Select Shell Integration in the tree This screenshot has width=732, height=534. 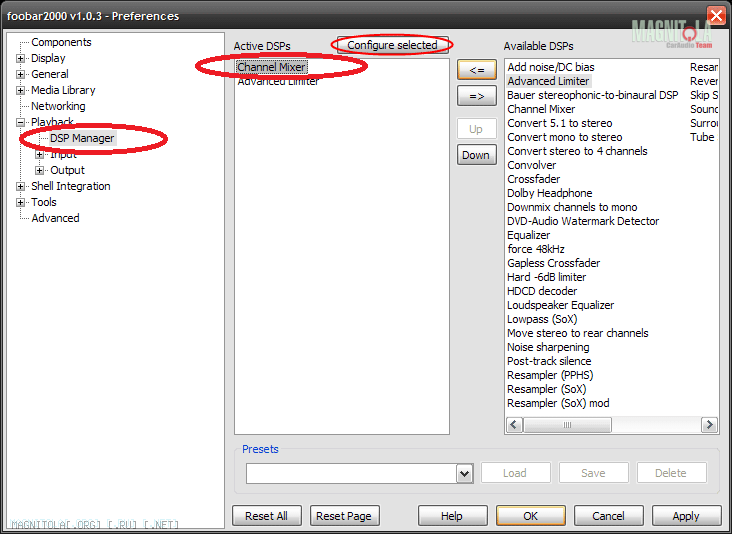(x=70, y=186)
